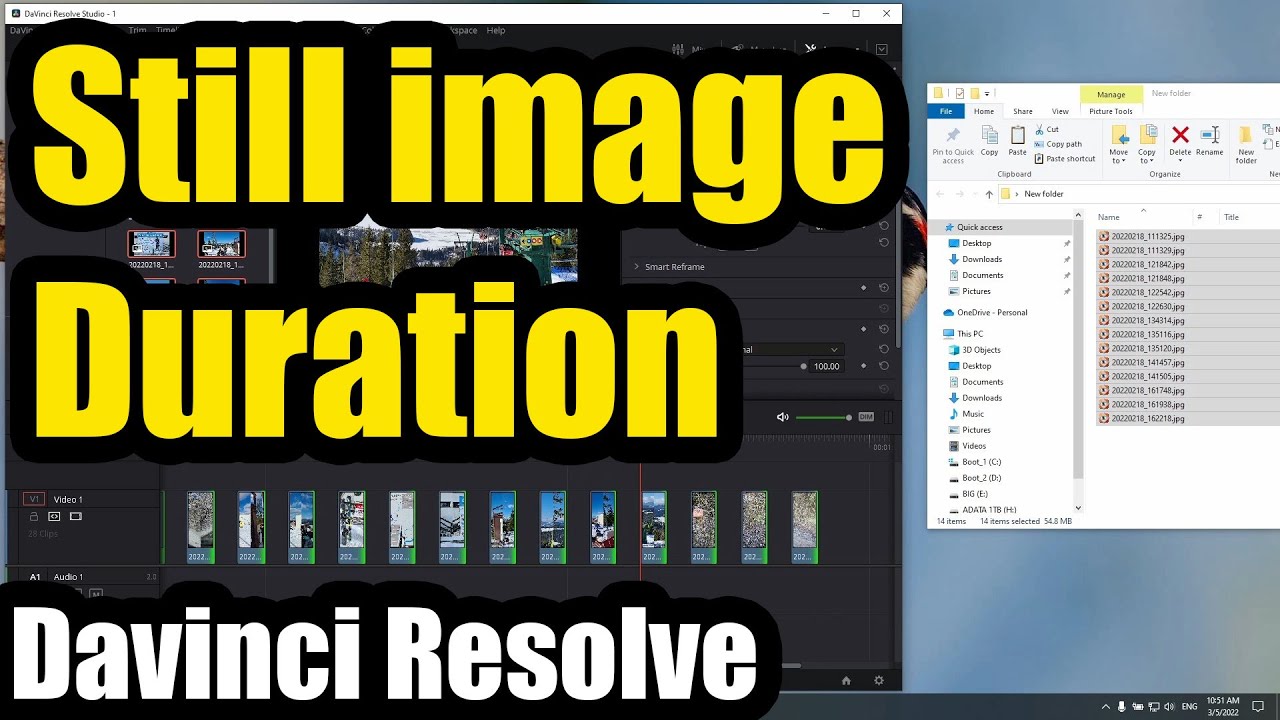Adjust the monitor volume slider
Viewport: 1280px width, 720px height.
click(824, 417)
